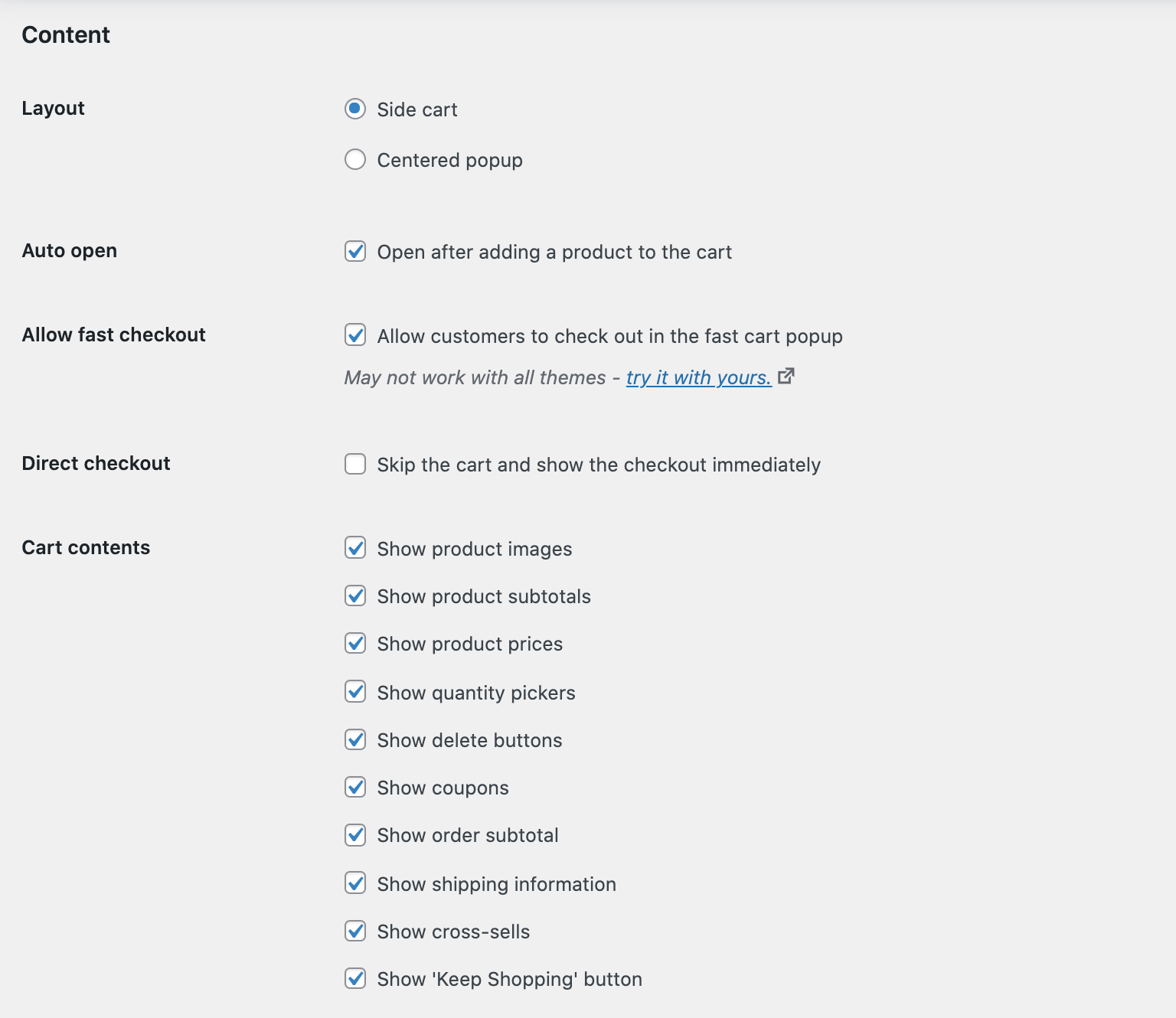Uncheck 'Show delete buttons'
The width and height of the screenshot is (1176, 1018).
354,739
